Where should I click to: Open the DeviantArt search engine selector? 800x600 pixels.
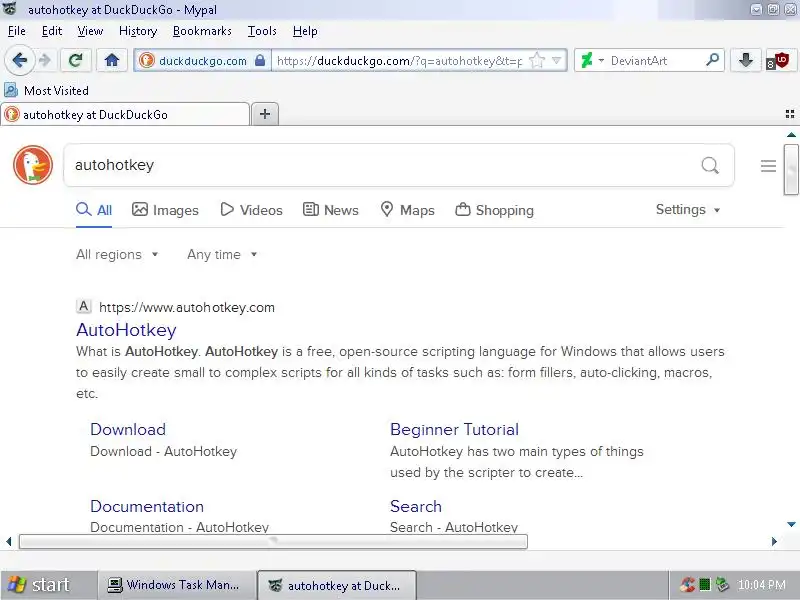pos(592,61)
